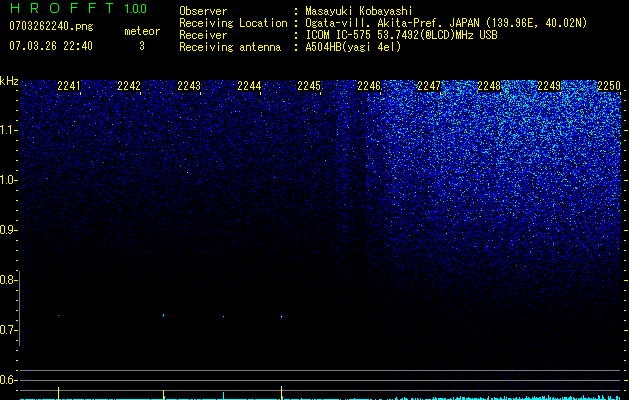Pick the 2244 time marker

click(249, 86)
